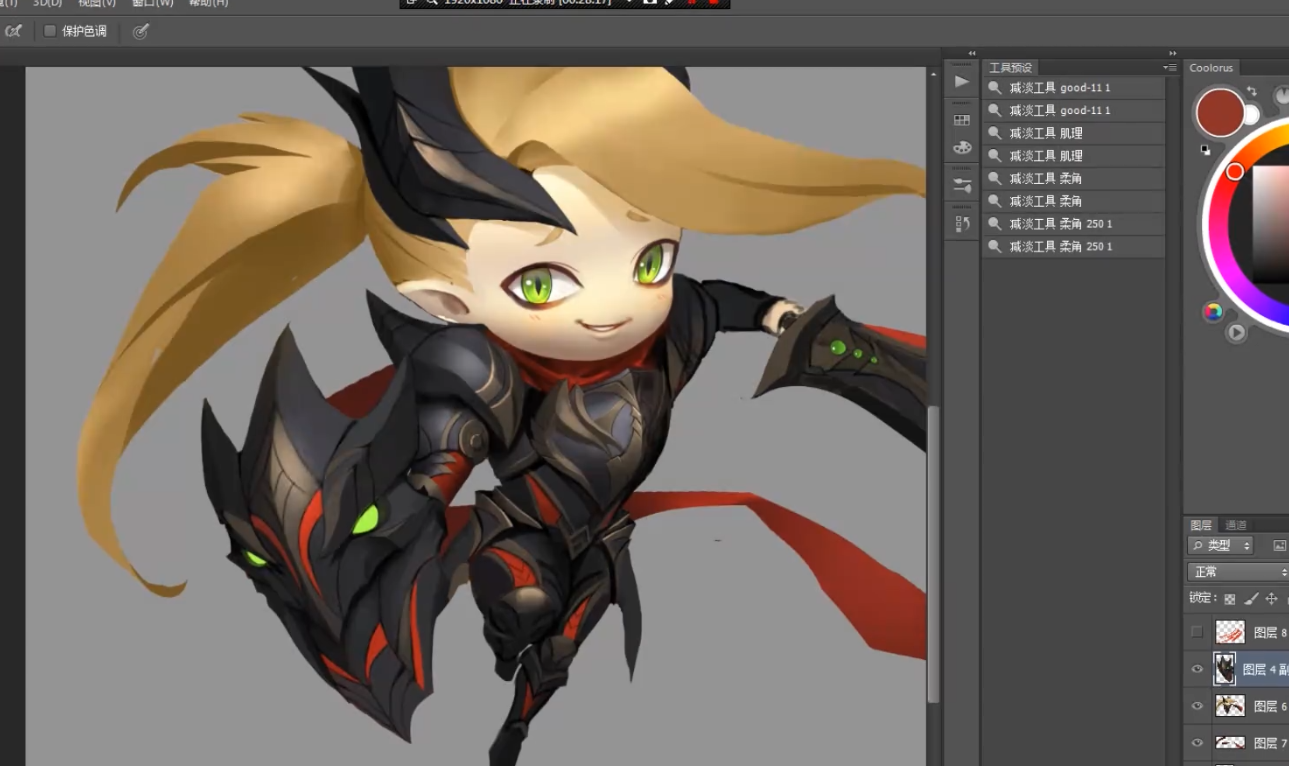Open the swatches grid panel icon

(962, 120)
